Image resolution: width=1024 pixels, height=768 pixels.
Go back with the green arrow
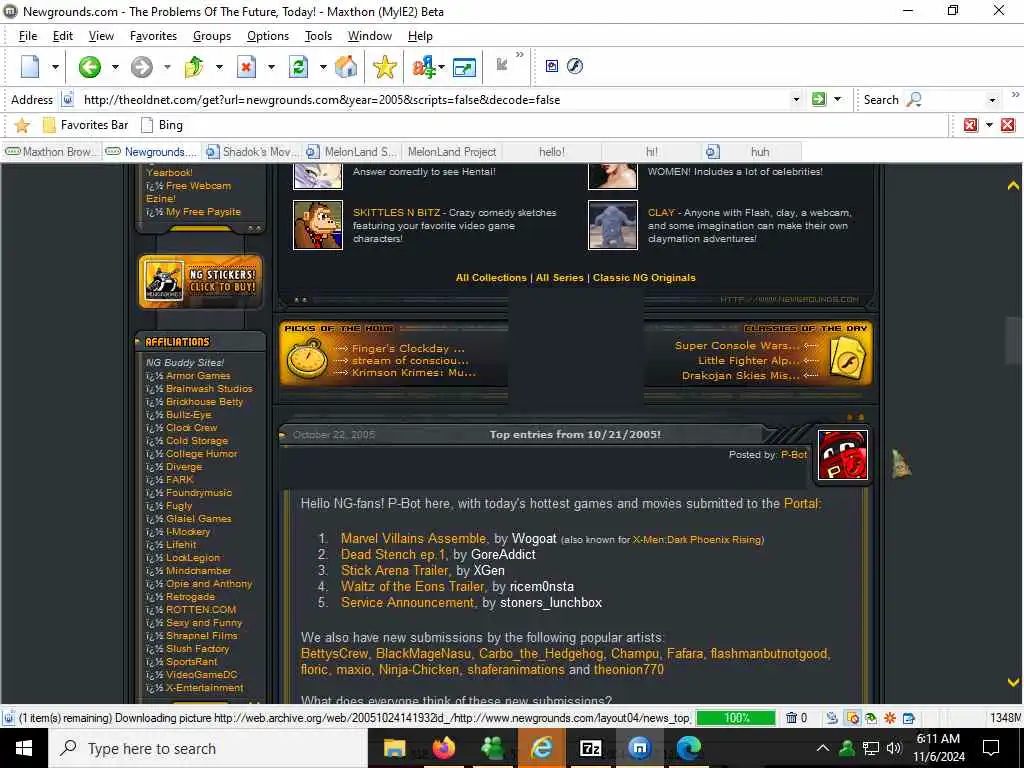tap(89, 66)
